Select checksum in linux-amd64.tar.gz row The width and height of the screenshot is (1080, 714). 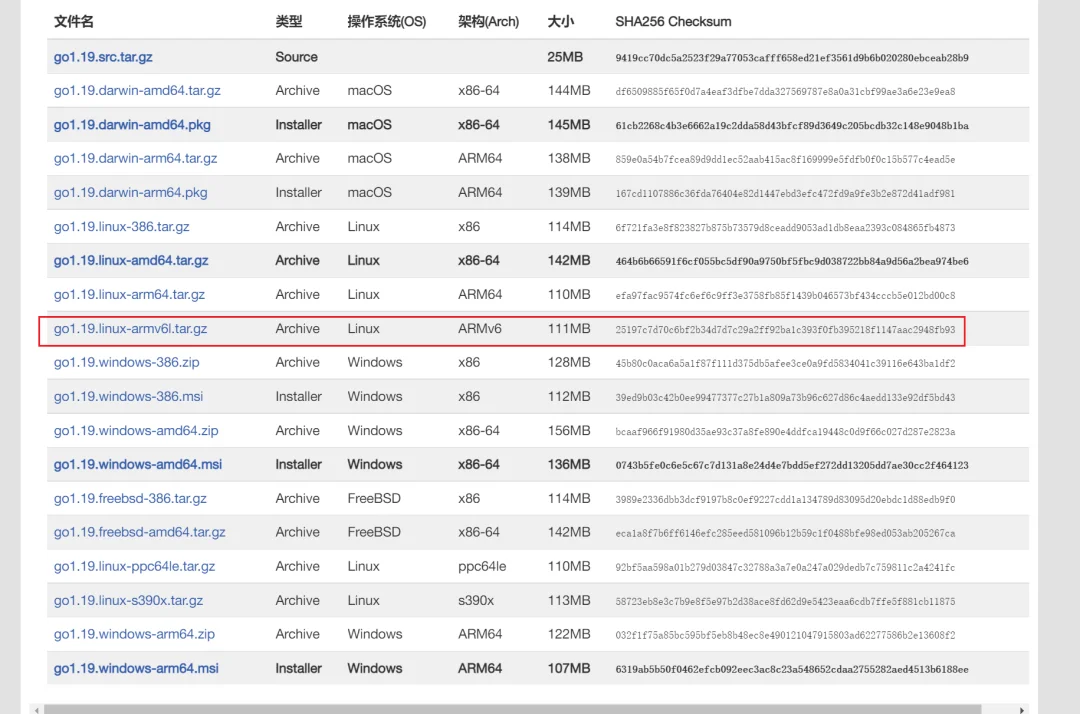792,262
